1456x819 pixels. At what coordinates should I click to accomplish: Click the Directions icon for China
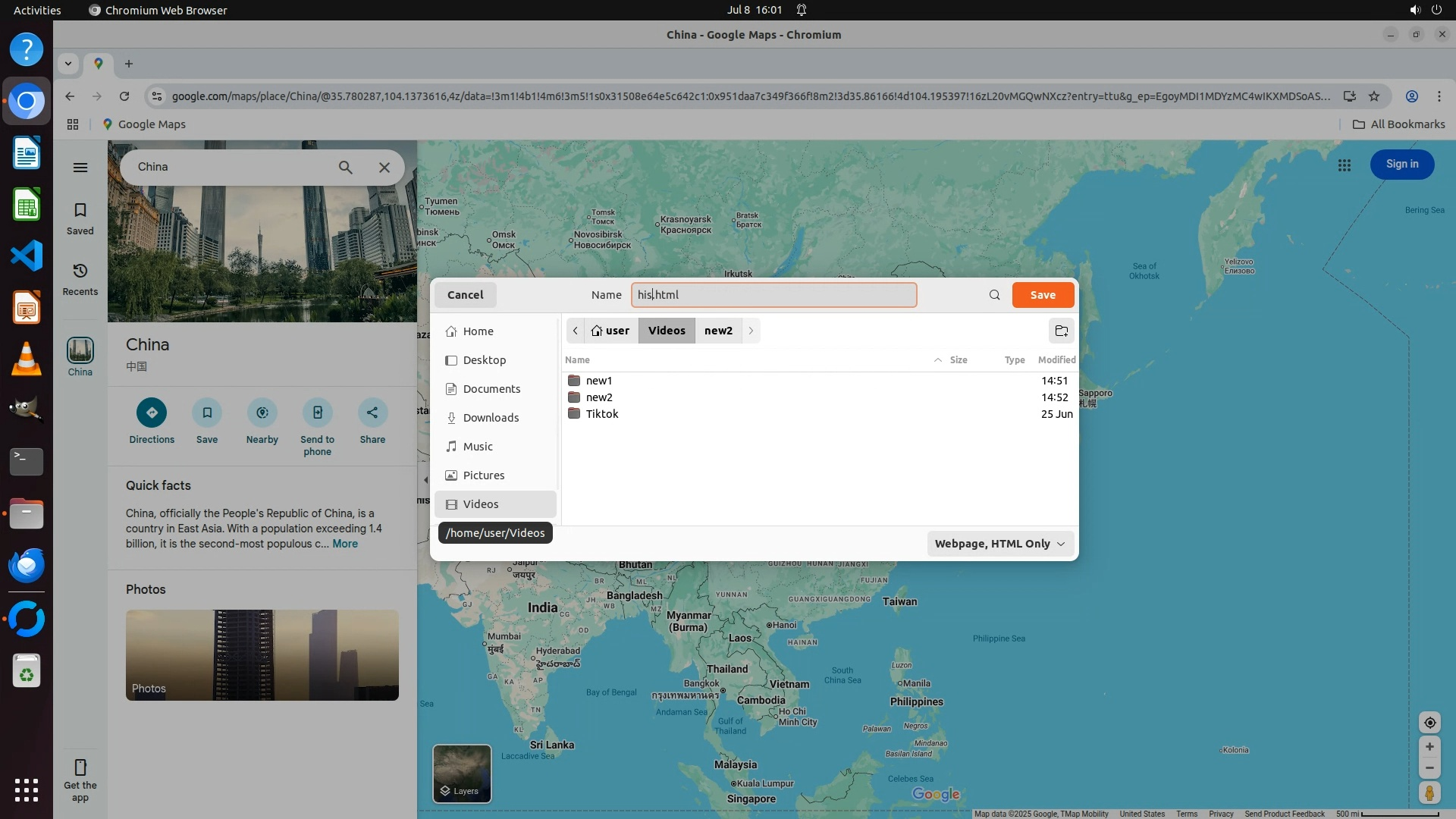(152, 413)
